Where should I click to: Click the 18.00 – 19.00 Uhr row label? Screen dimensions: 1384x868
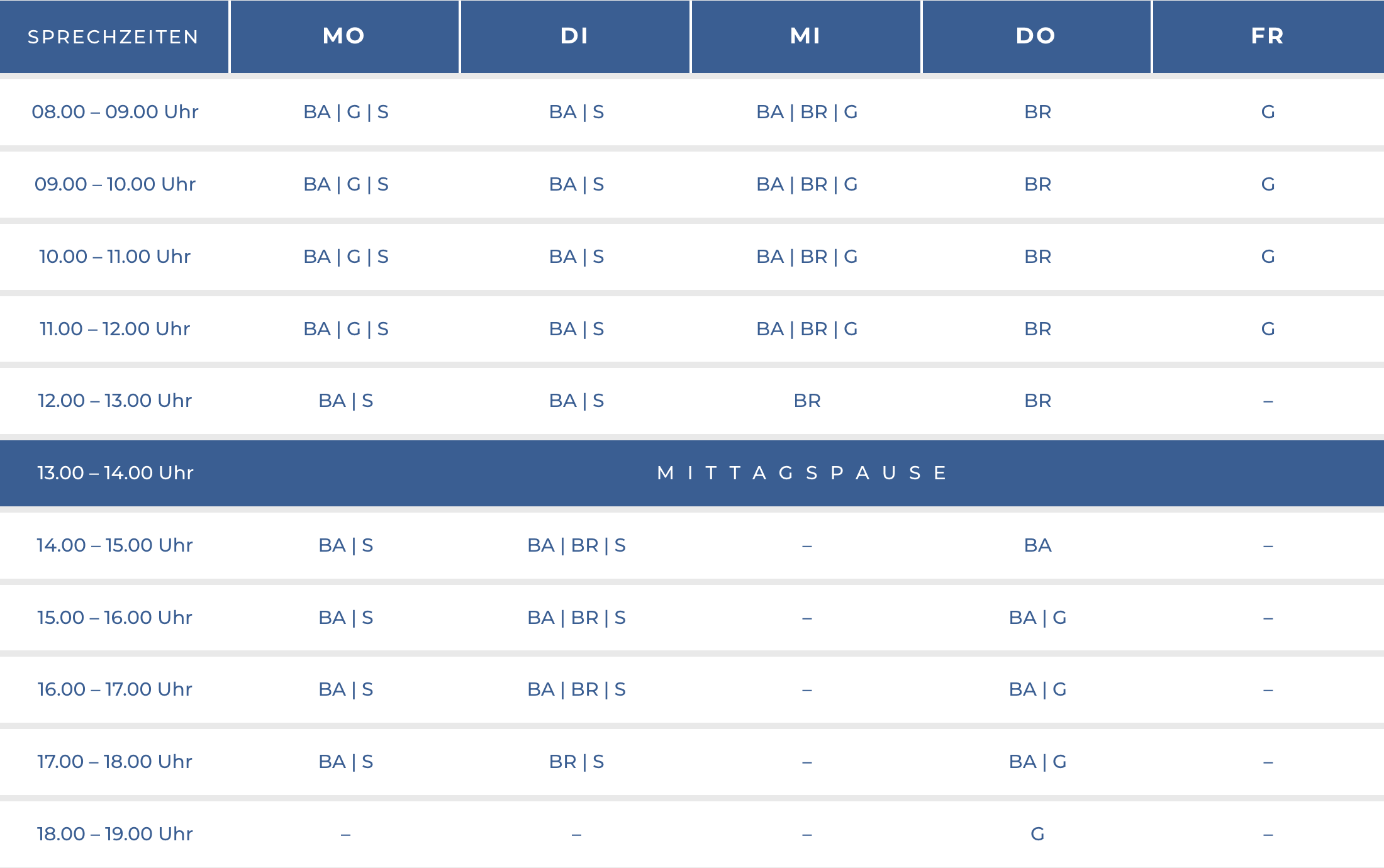115,834
